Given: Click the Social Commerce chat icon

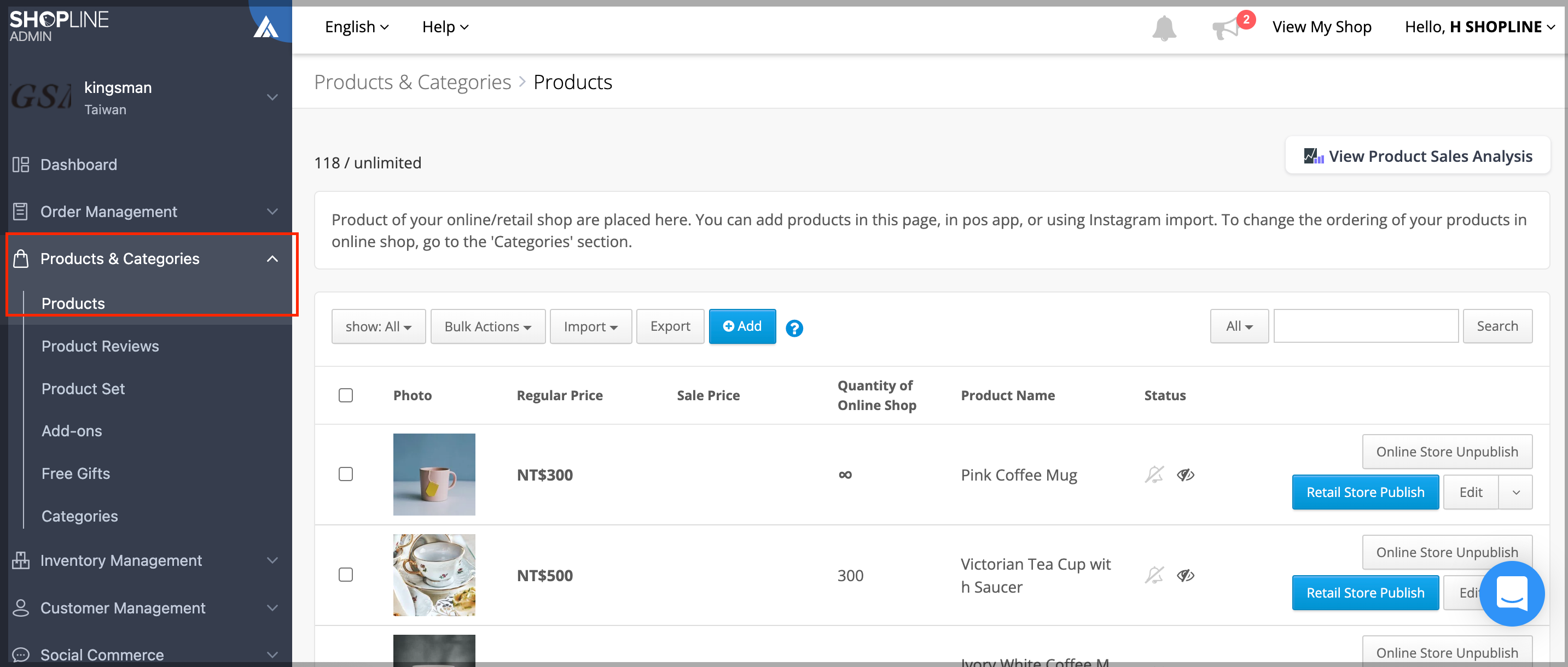Looking at the screenshot, I should [x=21, y=655].
